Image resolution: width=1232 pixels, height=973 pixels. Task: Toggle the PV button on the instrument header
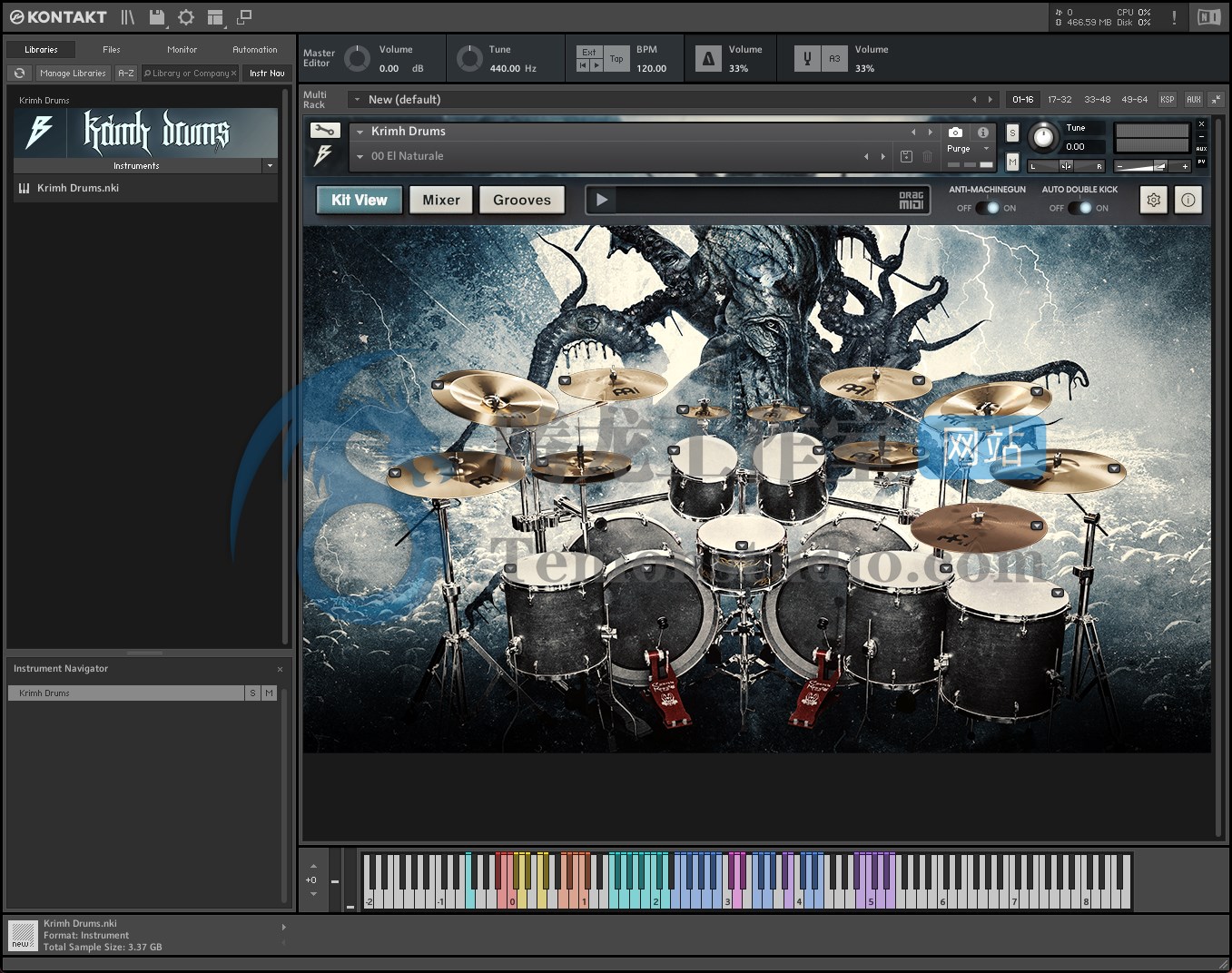pos(1201,162)
